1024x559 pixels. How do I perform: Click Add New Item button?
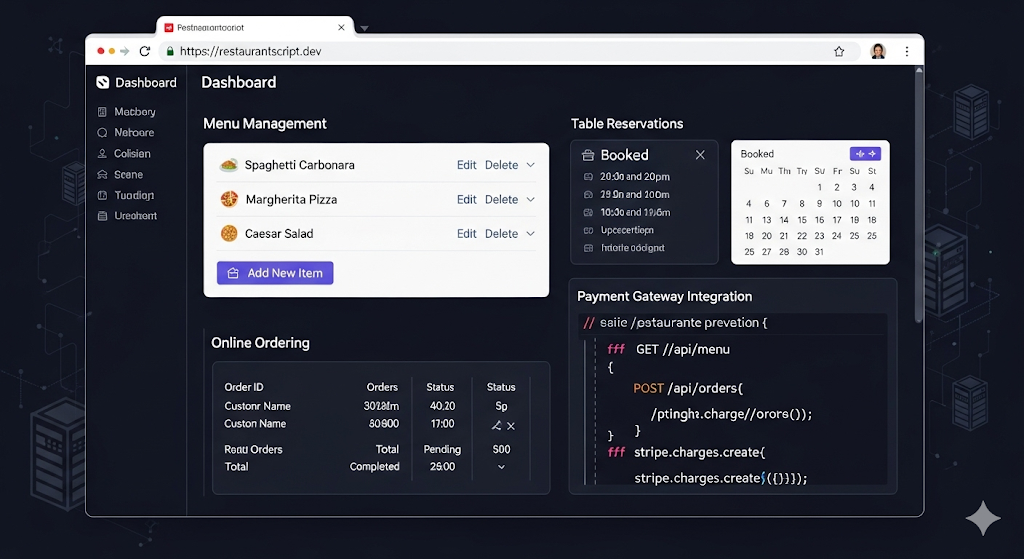(275, 273)
